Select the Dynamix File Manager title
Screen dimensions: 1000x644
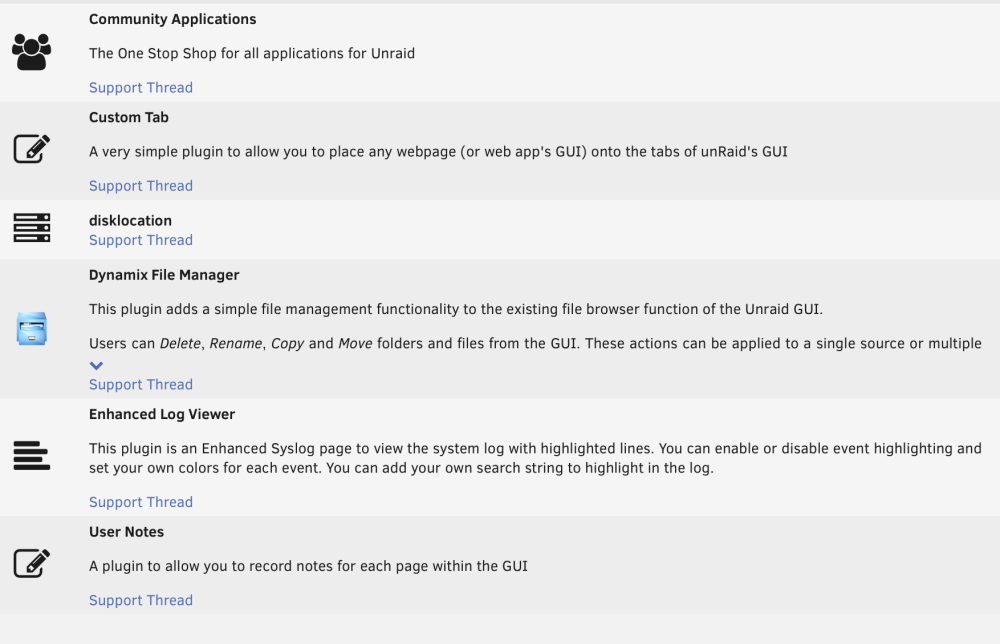click(164, 275)
